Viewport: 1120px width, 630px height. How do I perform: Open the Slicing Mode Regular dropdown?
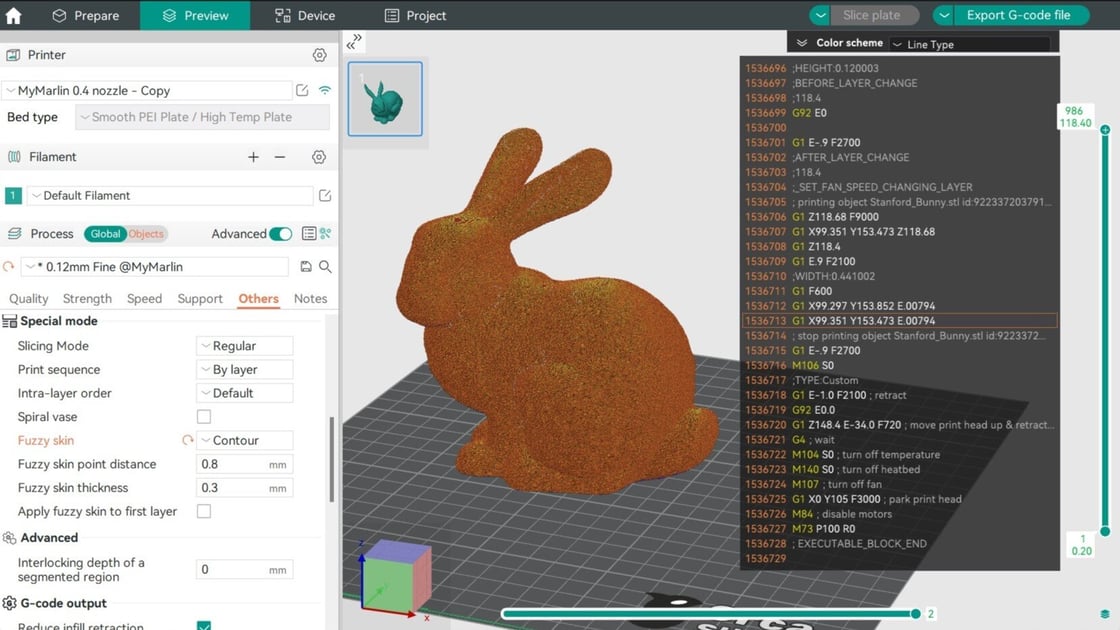pyautogui.click(x=244, y=345)
